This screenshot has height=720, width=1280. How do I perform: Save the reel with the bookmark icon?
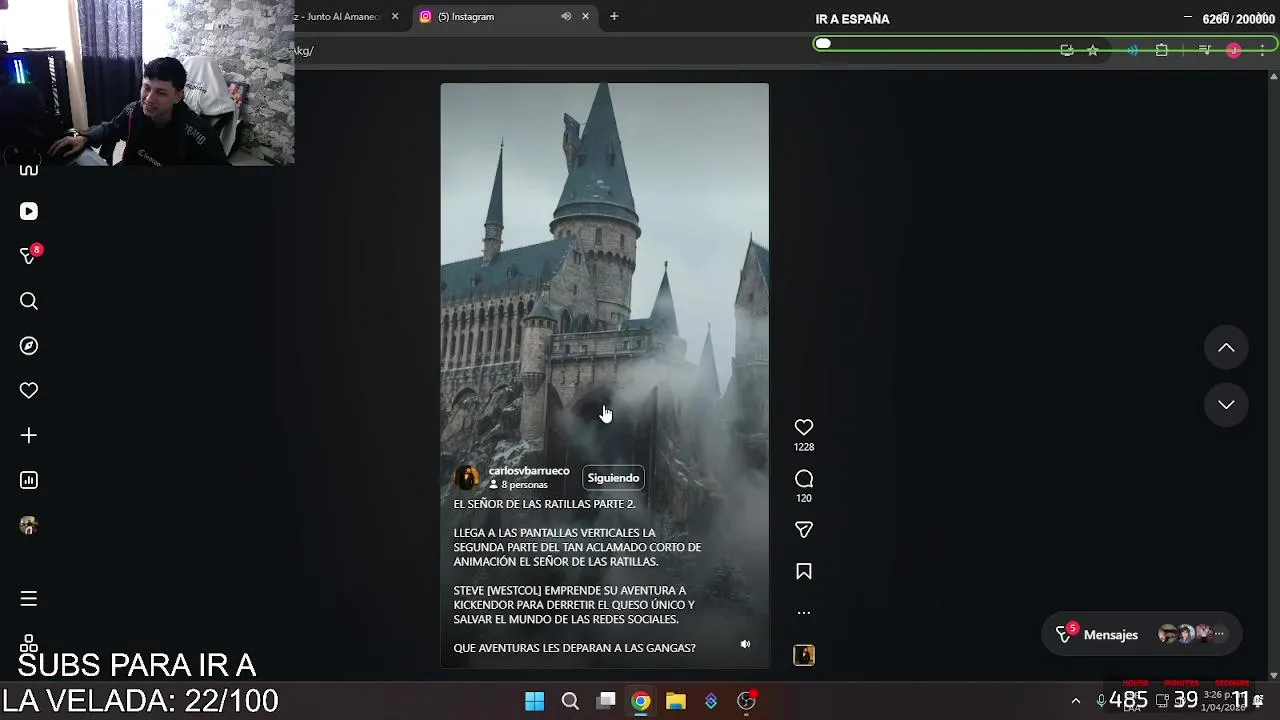[x=804, y=572]
